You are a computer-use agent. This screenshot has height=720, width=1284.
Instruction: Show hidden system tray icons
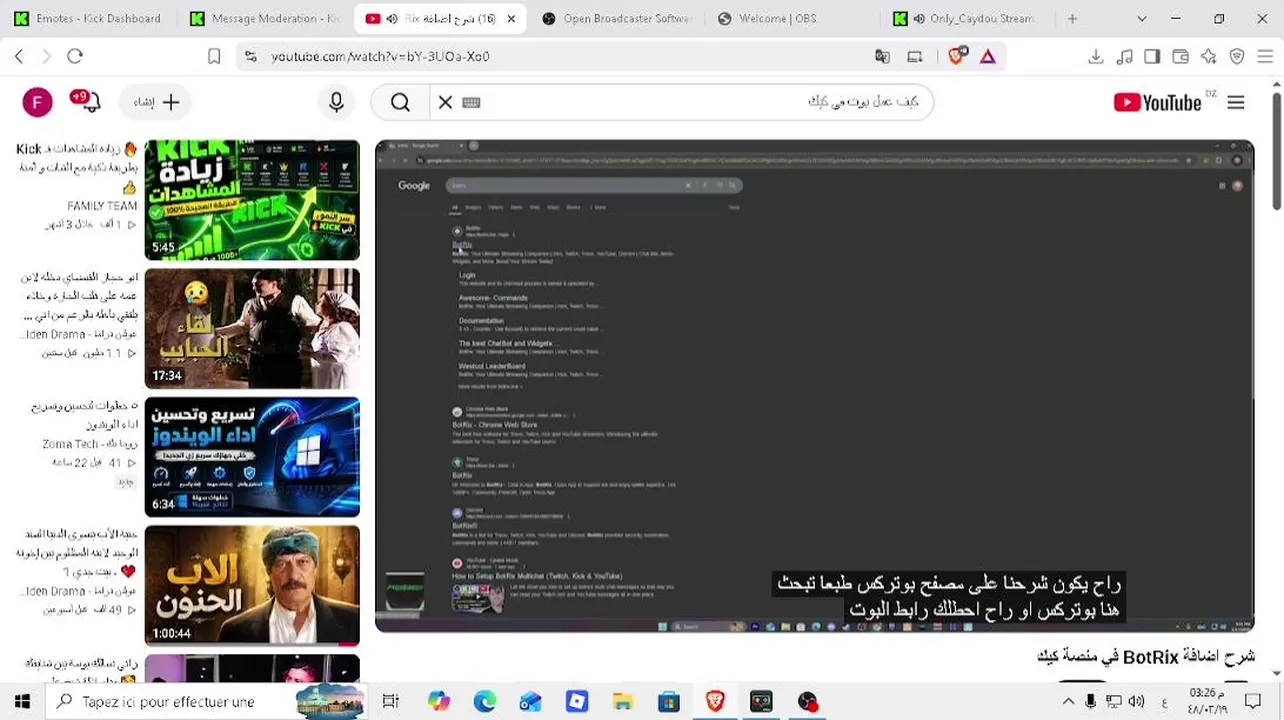[x=1068, y=702]
